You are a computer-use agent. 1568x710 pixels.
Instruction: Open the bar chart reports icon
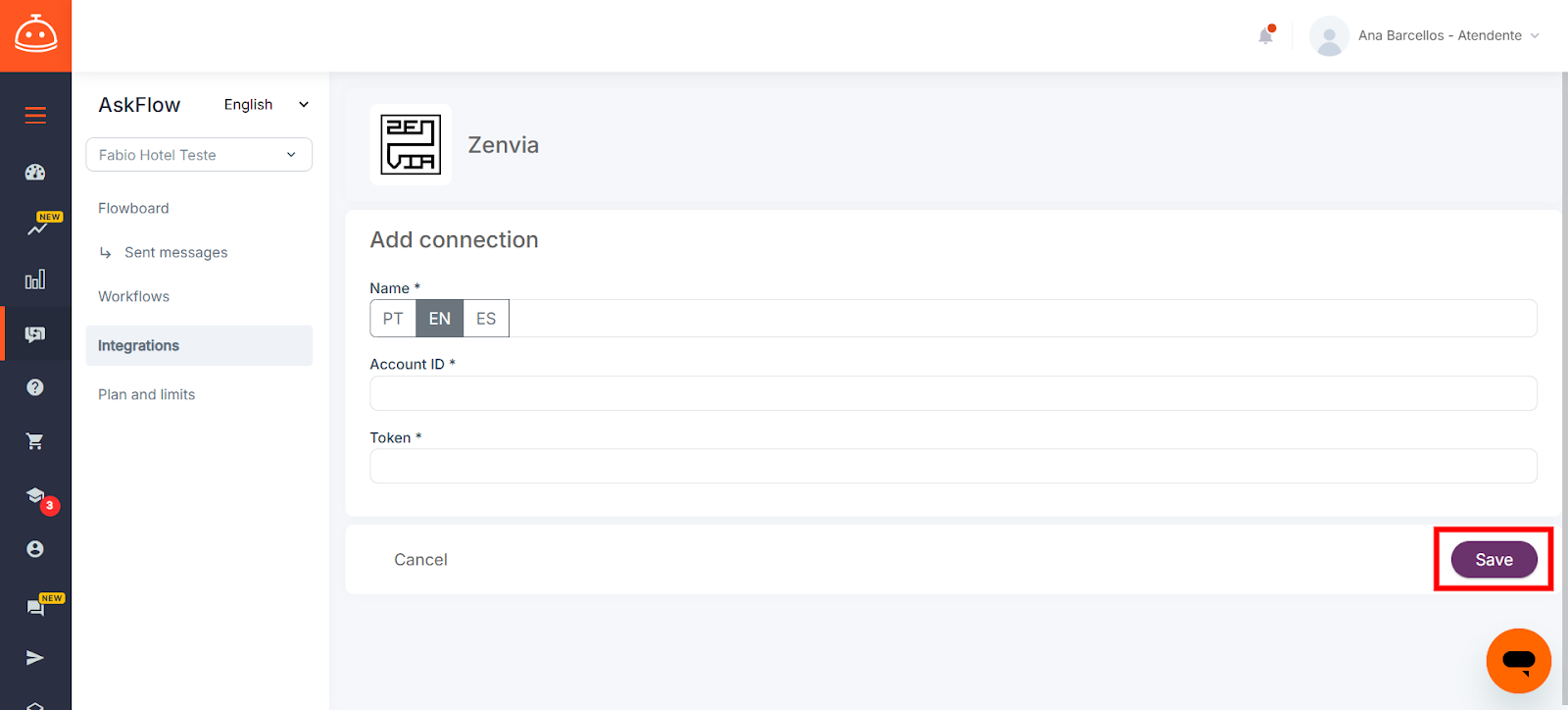[x=35, y=279]
